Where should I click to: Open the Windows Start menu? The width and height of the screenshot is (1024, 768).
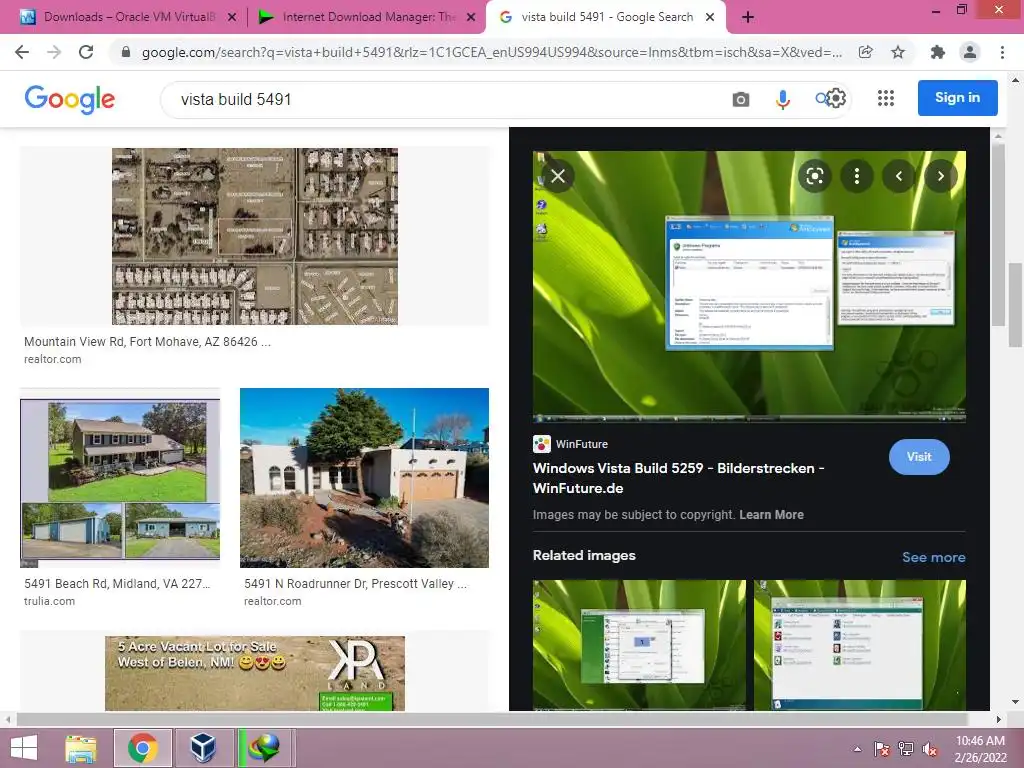[x=24, y=748]
